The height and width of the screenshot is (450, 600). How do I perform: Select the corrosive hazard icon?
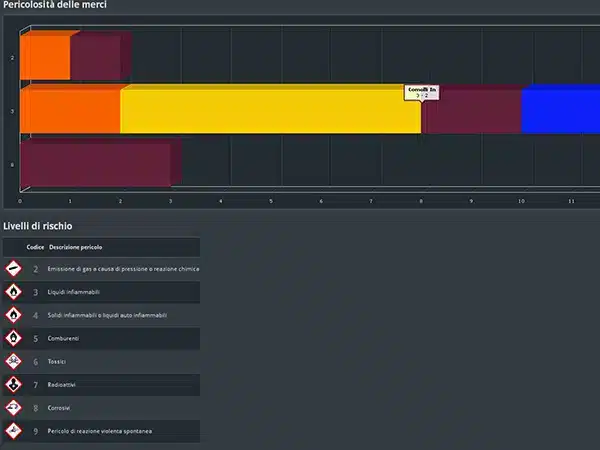pyautogui.click(x=13, y=407)
